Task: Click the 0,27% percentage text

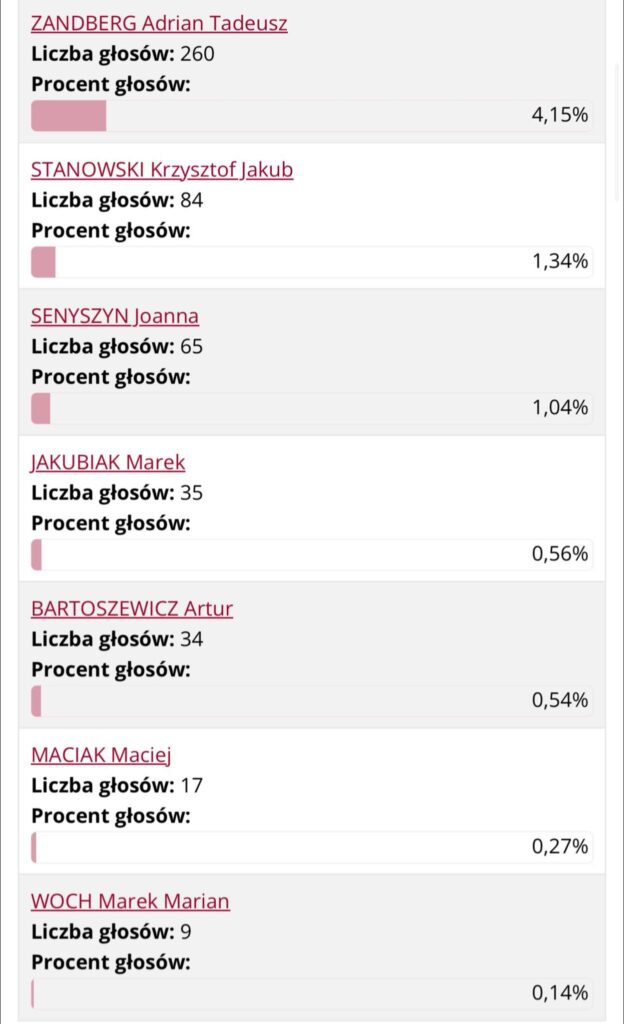Action: [560, 847]
